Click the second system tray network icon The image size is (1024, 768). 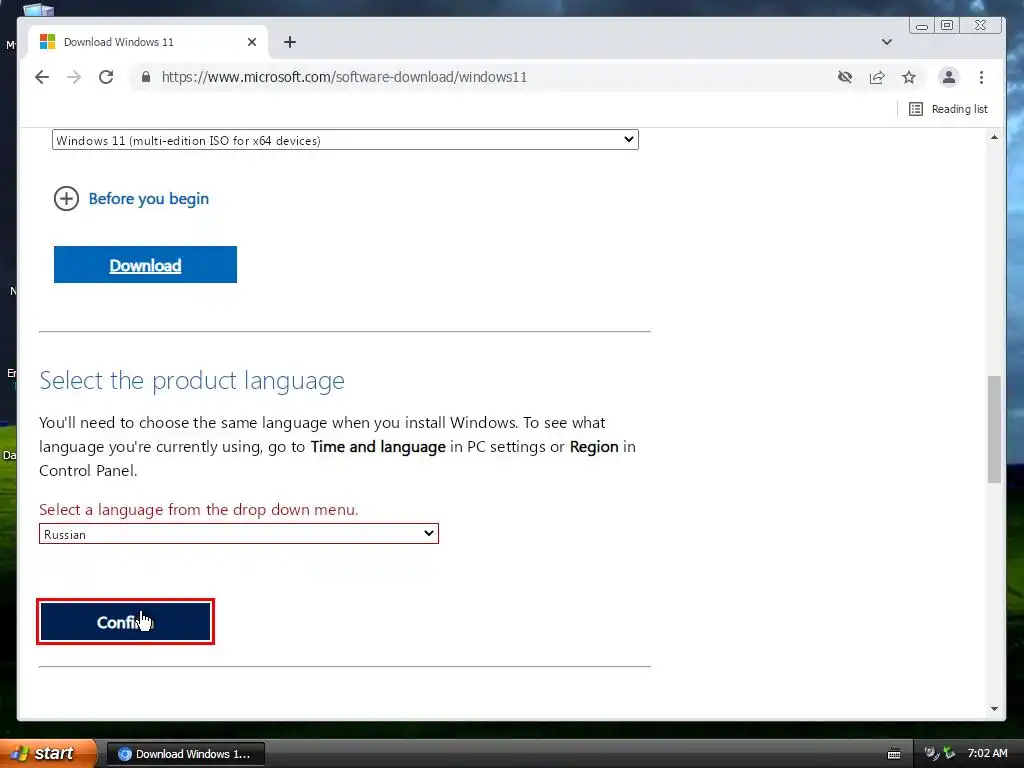point(949,754)
